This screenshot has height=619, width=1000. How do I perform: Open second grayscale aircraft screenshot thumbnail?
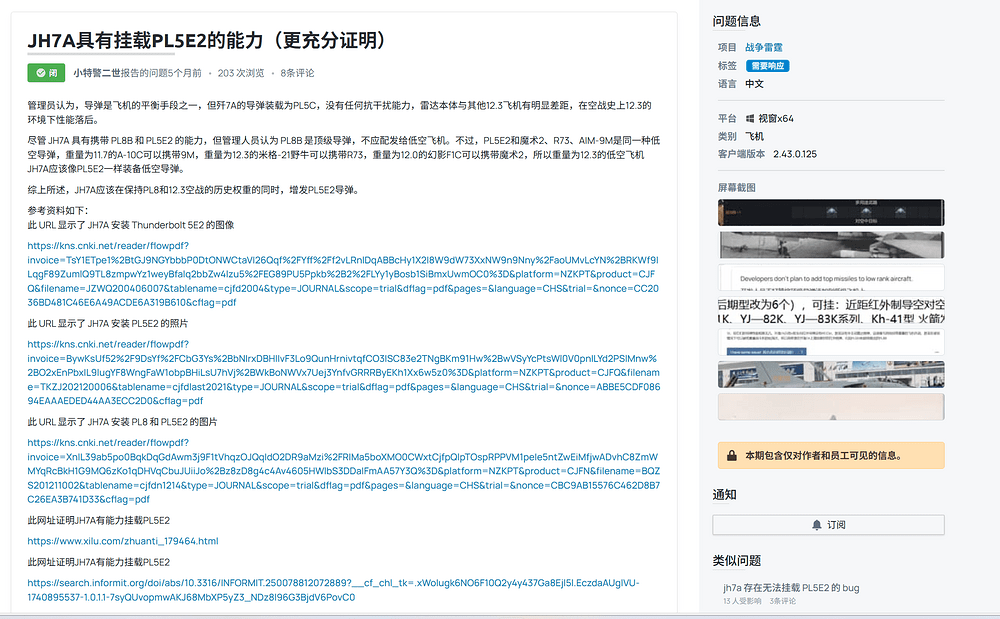point(831,245)
